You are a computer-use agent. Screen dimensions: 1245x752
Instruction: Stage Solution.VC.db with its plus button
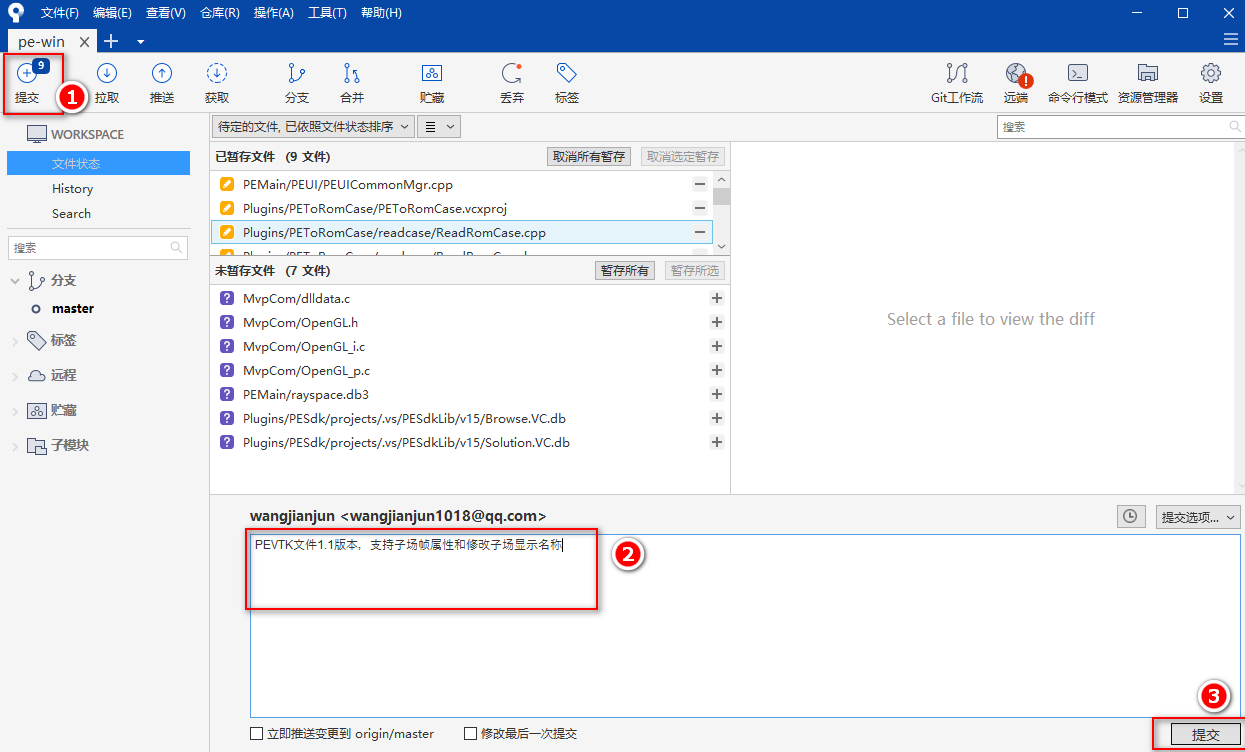click(716, 442)
